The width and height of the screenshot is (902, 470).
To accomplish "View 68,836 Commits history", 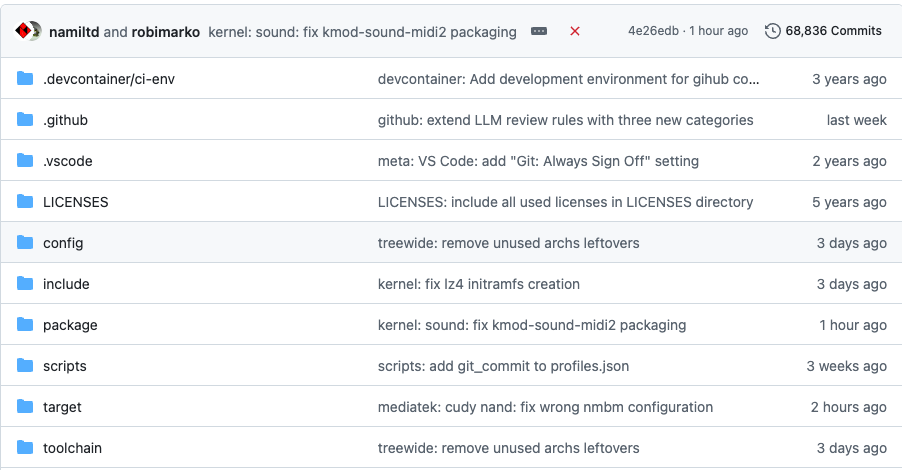I will (823, 31).
